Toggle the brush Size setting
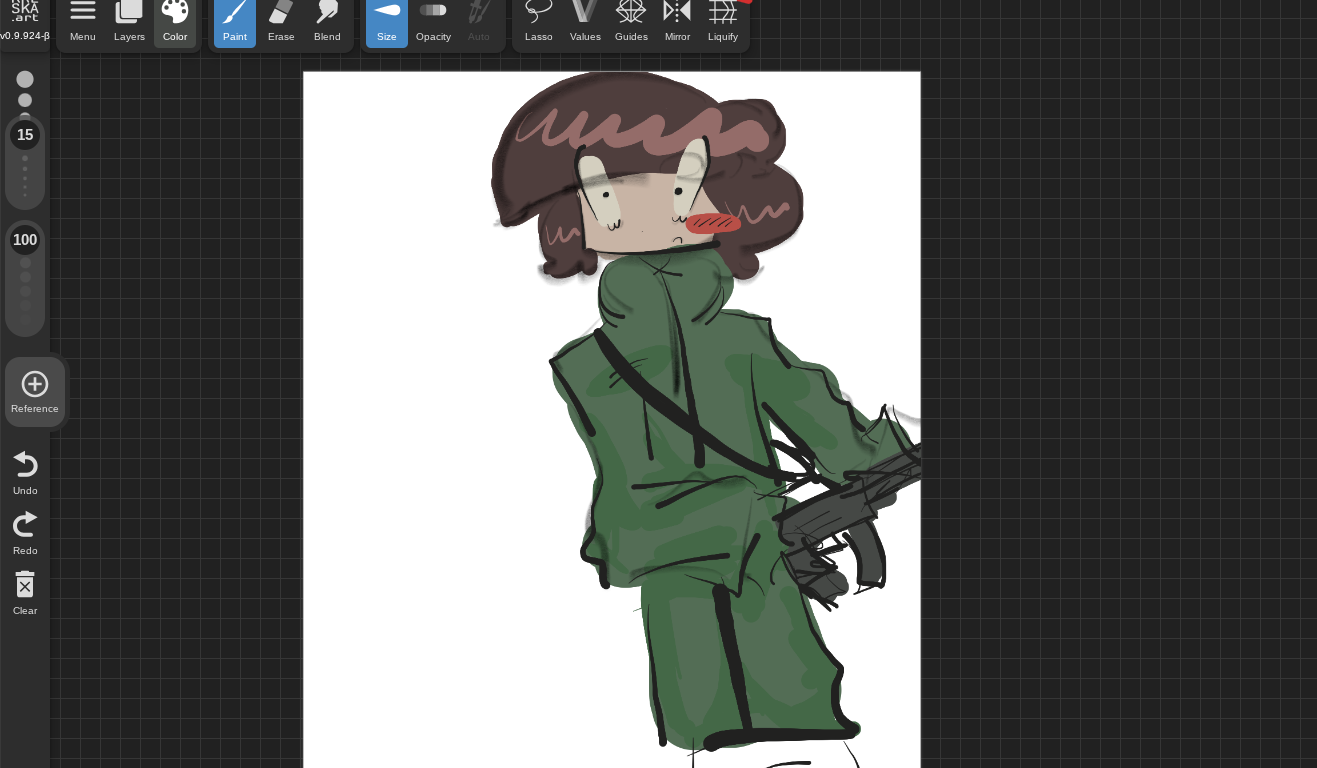The width and height of the screenshot is (1317, 768). tap(387, 22)
